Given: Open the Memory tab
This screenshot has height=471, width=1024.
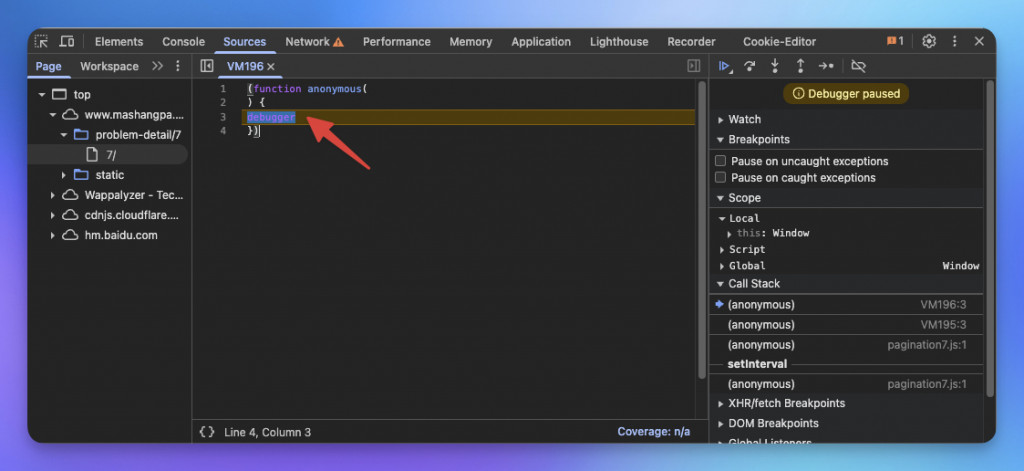Looking at the screenshot, I should [471, 42].
